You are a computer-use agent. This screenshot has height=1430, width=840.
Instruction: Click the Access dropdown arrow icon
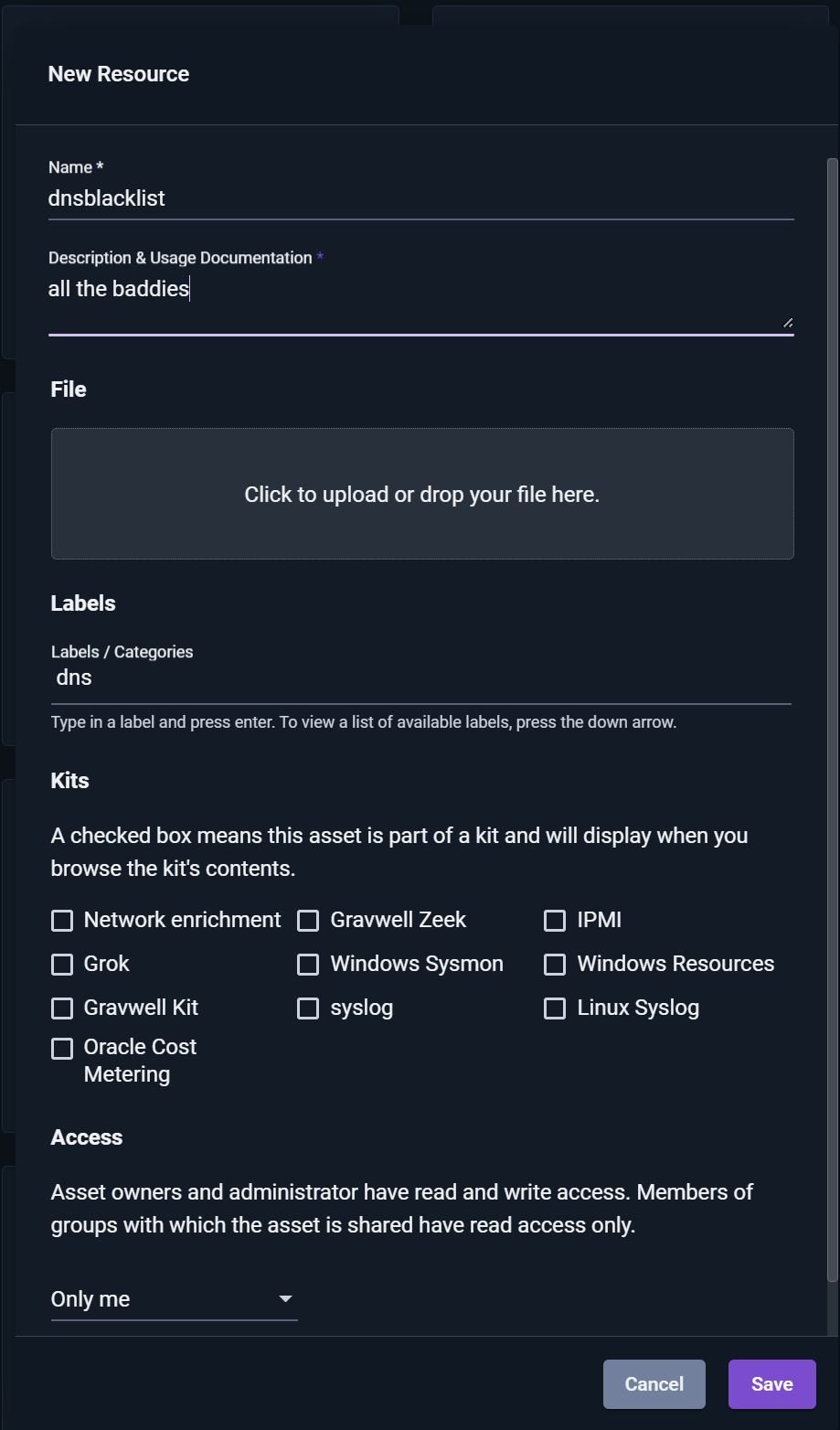click(285, 1299)
